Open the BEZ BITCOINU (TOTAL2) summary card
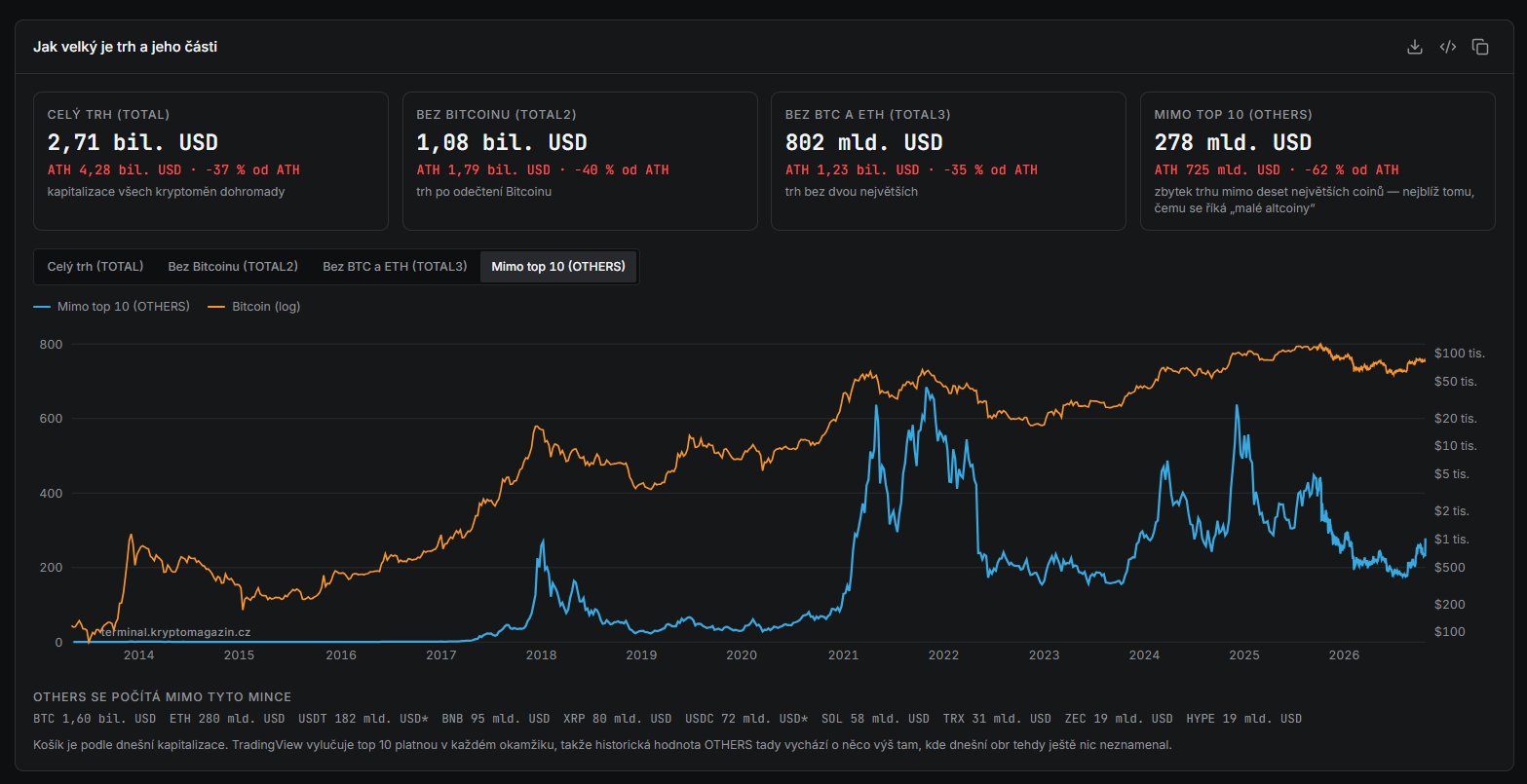This screenshot has width=1527, height=784. (x=580, y=161)
